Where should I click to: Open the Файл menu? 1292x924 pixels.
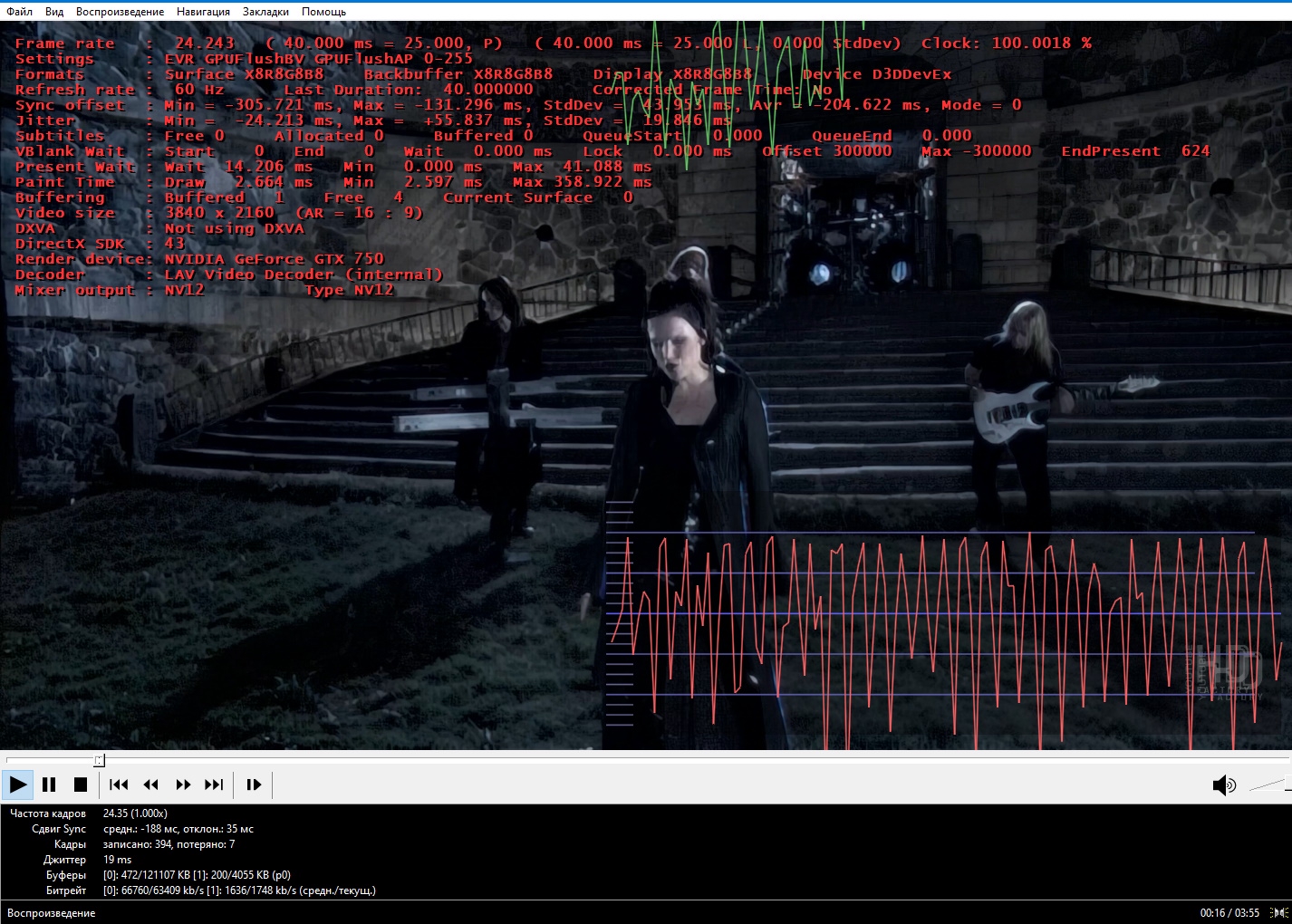click(x=19, y=12)
